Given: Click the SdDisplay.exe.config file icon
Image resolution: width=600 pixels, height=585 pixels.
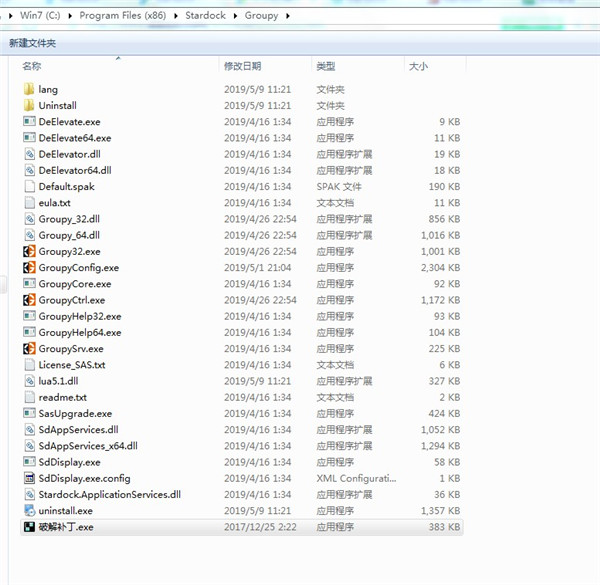Looking at the screenshot, I should tap(29, 478).
